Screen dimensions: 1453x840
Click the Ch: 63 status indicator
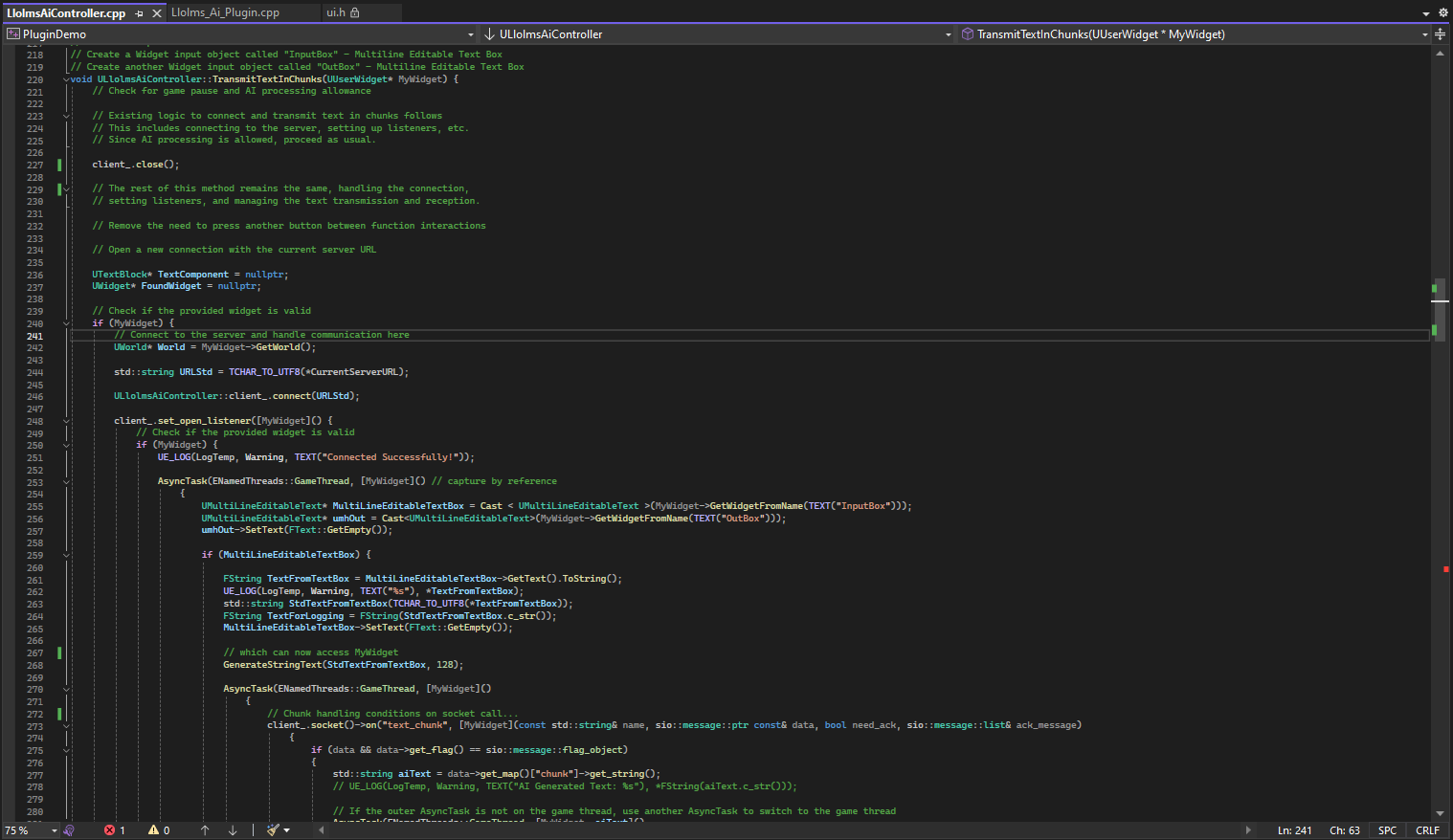(1345, 830)
